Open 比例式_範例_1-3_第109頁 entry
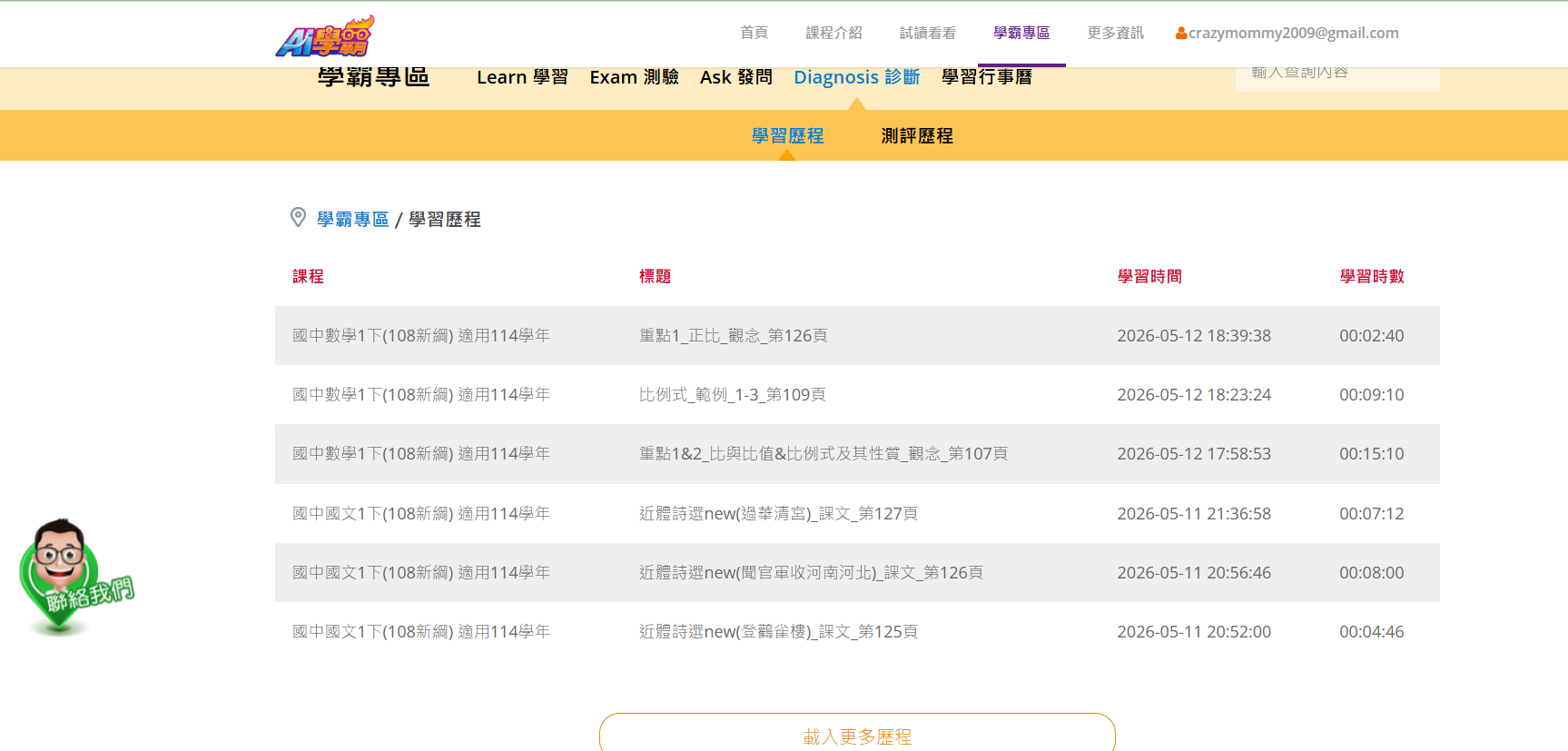1568x751 pixels. [733, 394]
